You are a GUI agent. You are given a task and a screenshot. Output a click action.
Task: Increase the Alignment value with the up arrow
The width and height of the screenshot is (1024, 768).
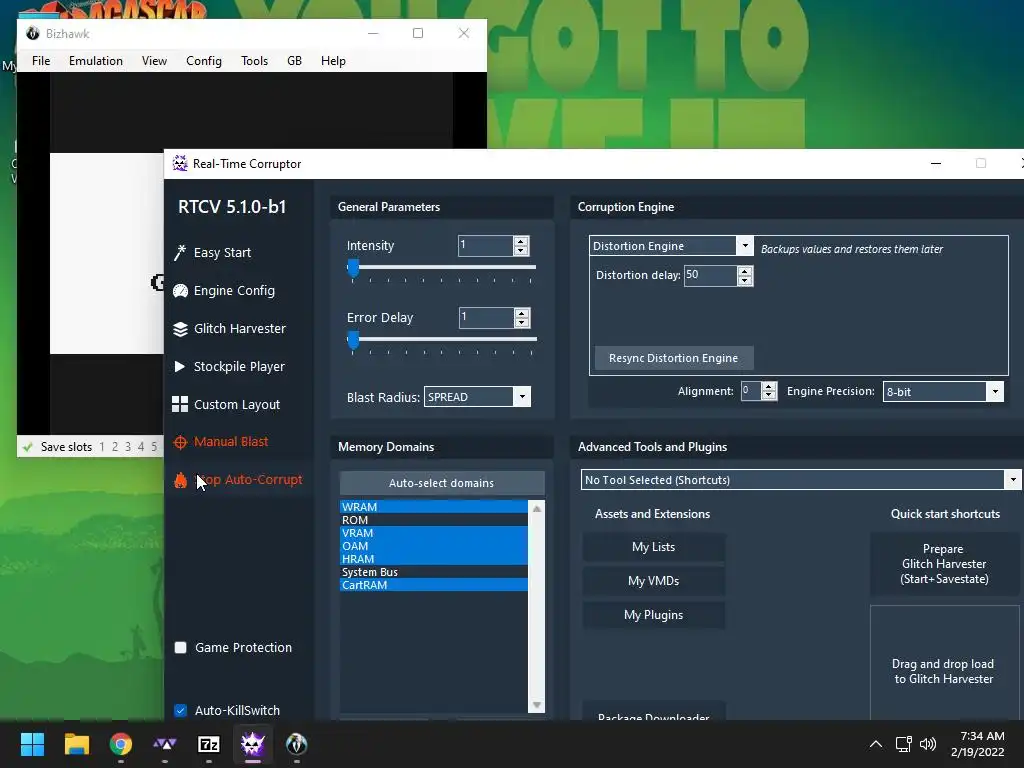point(769,387)
